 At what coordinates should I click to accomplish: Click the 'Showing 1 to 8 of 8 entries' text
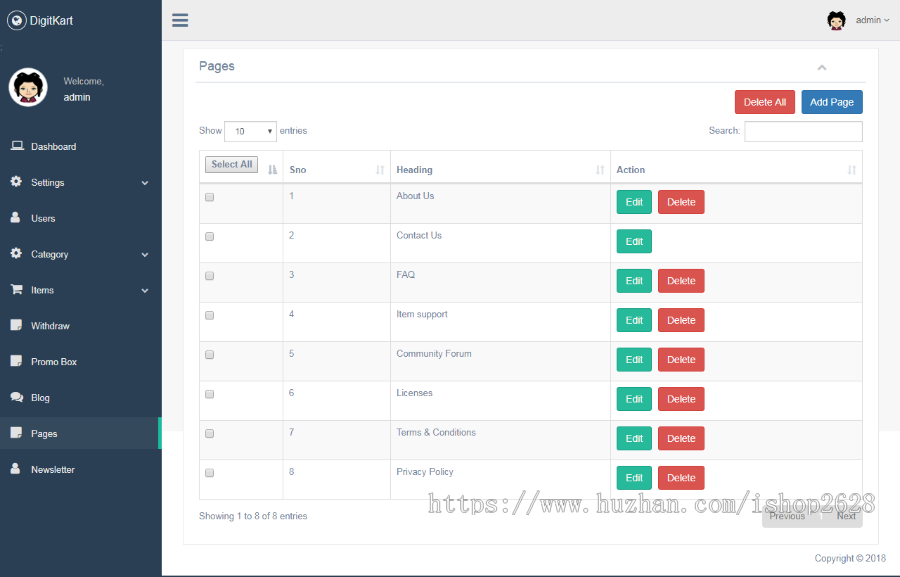(253, 516)
